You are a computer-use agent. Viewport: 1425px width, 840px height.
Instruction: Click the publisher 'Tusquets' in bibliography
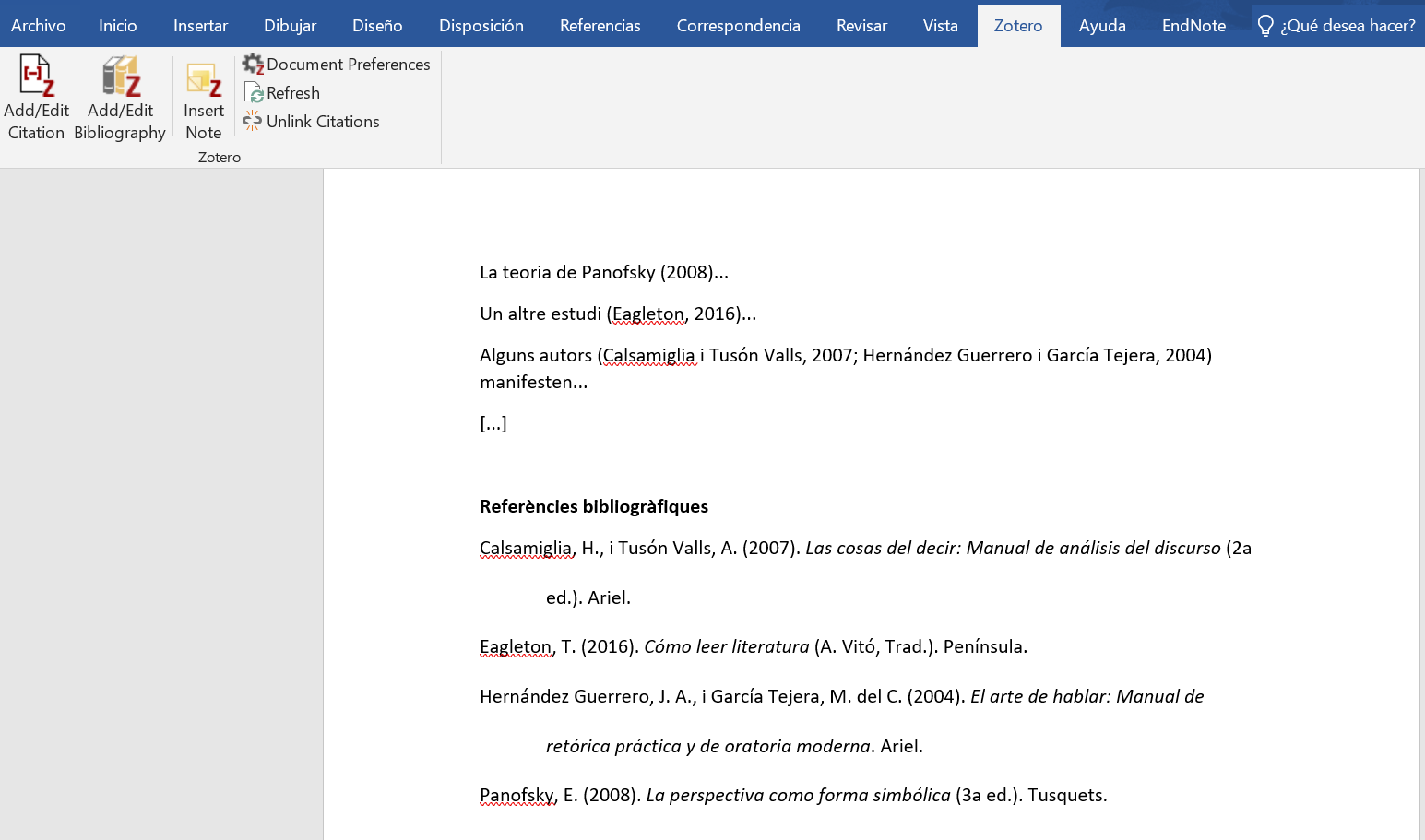(x=1064, y=795)
